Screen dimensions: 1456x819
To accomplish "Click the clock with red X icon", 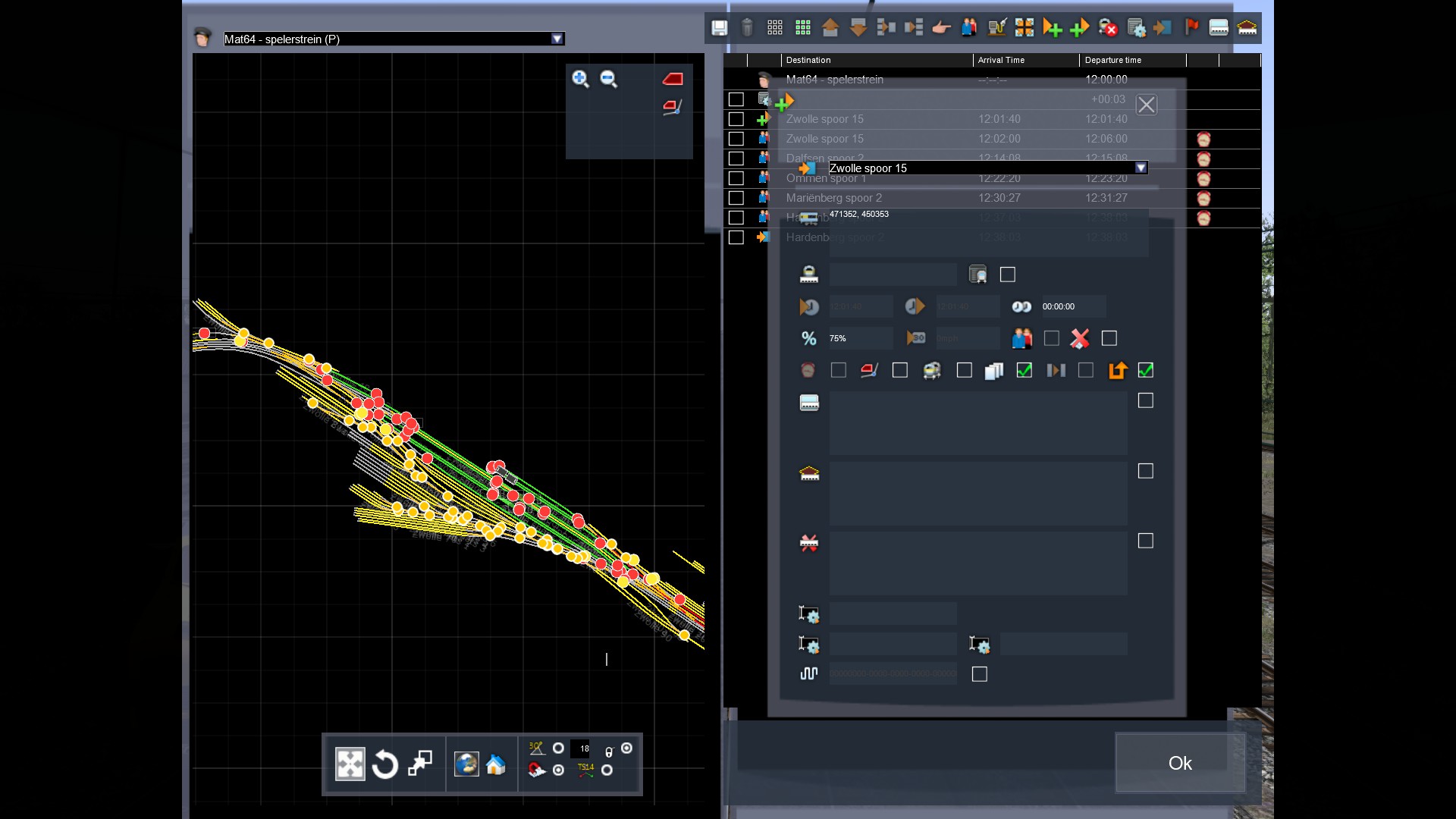I will [1108, 28].
